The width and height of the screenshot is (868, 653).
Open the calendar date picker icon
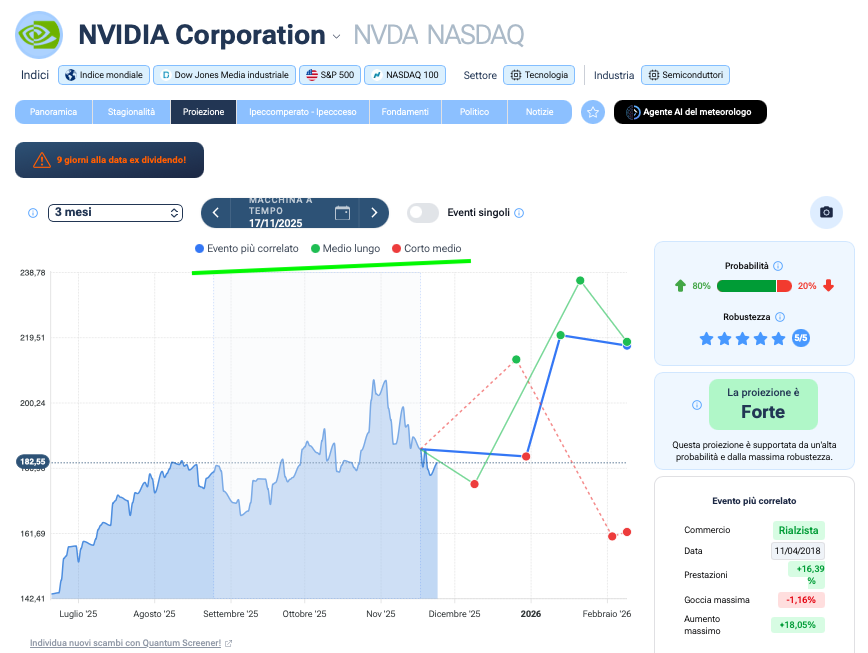point(342,212)
